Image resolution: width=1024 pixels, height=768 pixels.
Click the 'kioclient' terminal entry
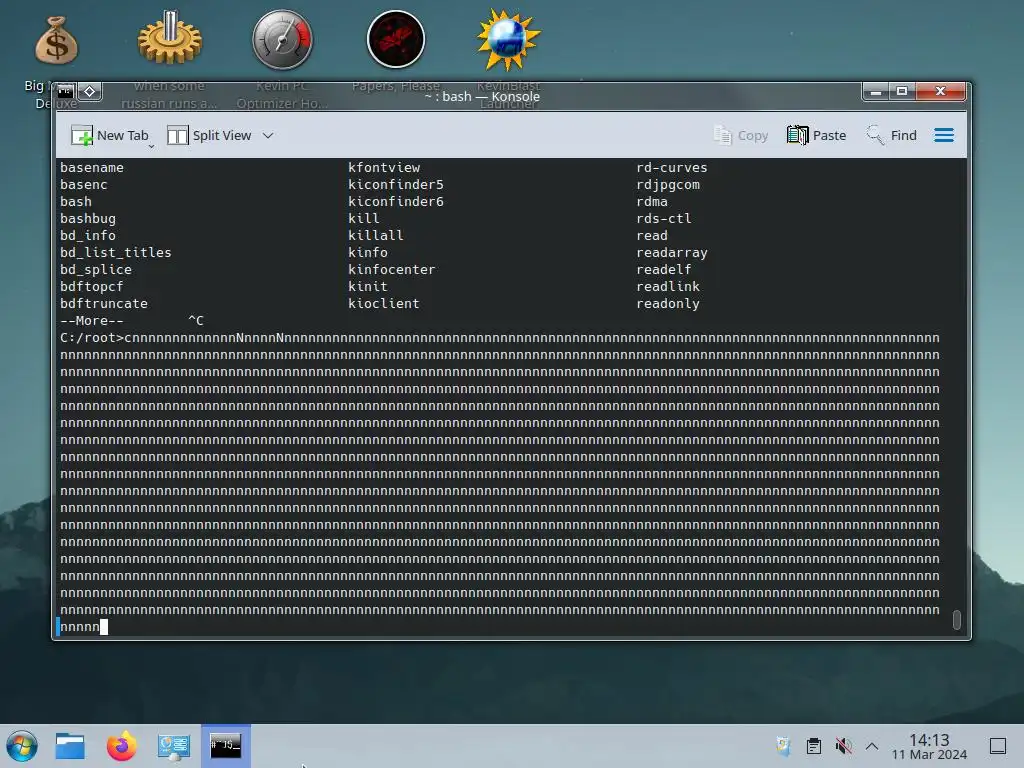(x=383, y=303)
